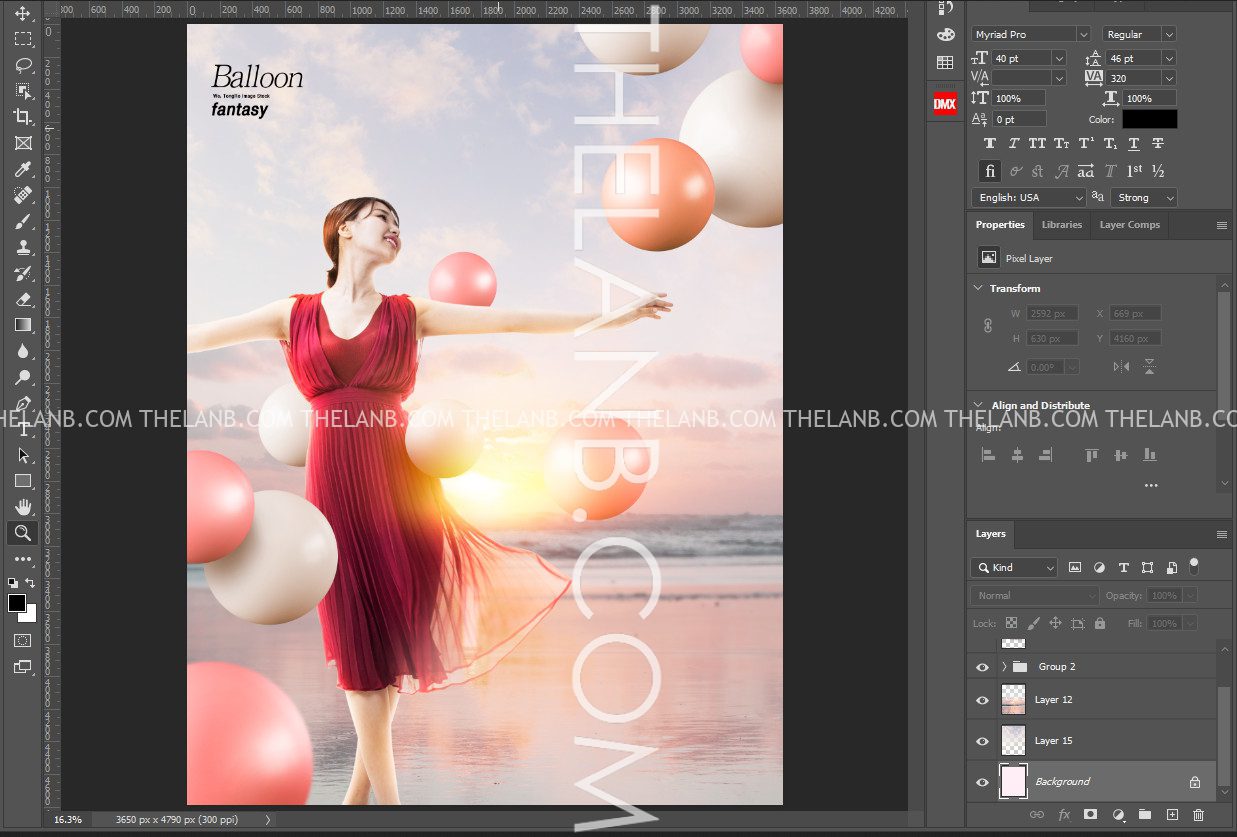Open the Layer Comps tab
The height and width of the screenshot is (837, 1237).
[1129, 225]
